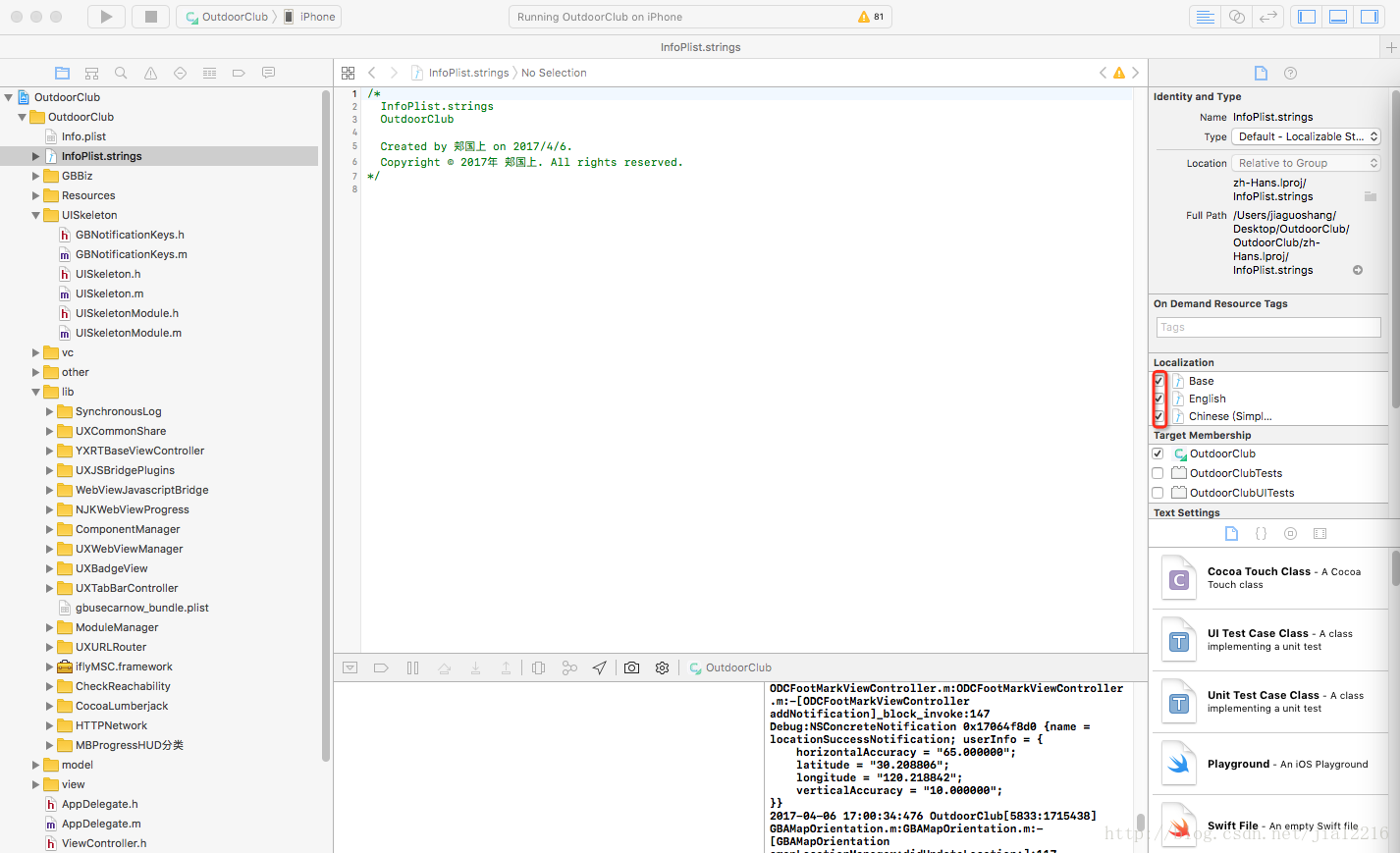Pause program execution in the debug bar
1400x853 pixels.
(412, 667)
